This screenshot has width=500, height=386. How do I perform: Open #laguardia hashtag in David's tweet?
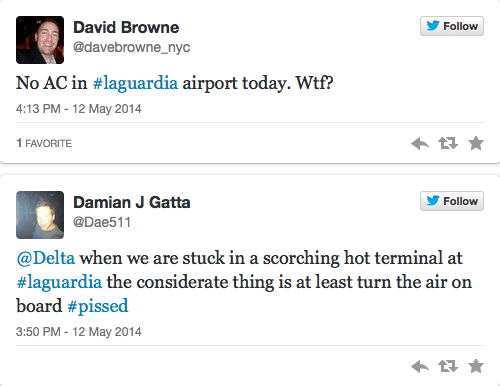(135, 83)
